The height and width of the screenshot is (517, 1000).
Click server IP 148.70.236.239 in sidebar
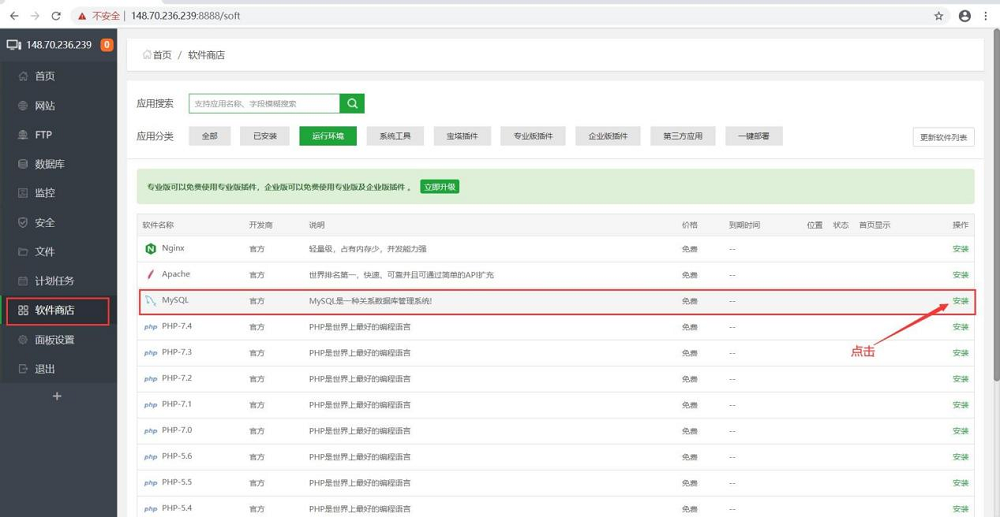pos(59,45)
